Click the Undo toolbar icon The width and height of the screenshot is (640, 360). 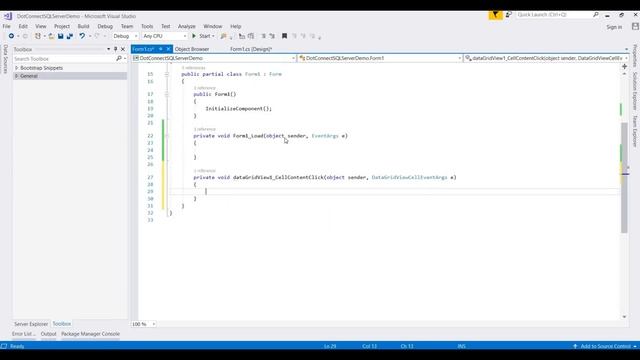click(82, 36)
